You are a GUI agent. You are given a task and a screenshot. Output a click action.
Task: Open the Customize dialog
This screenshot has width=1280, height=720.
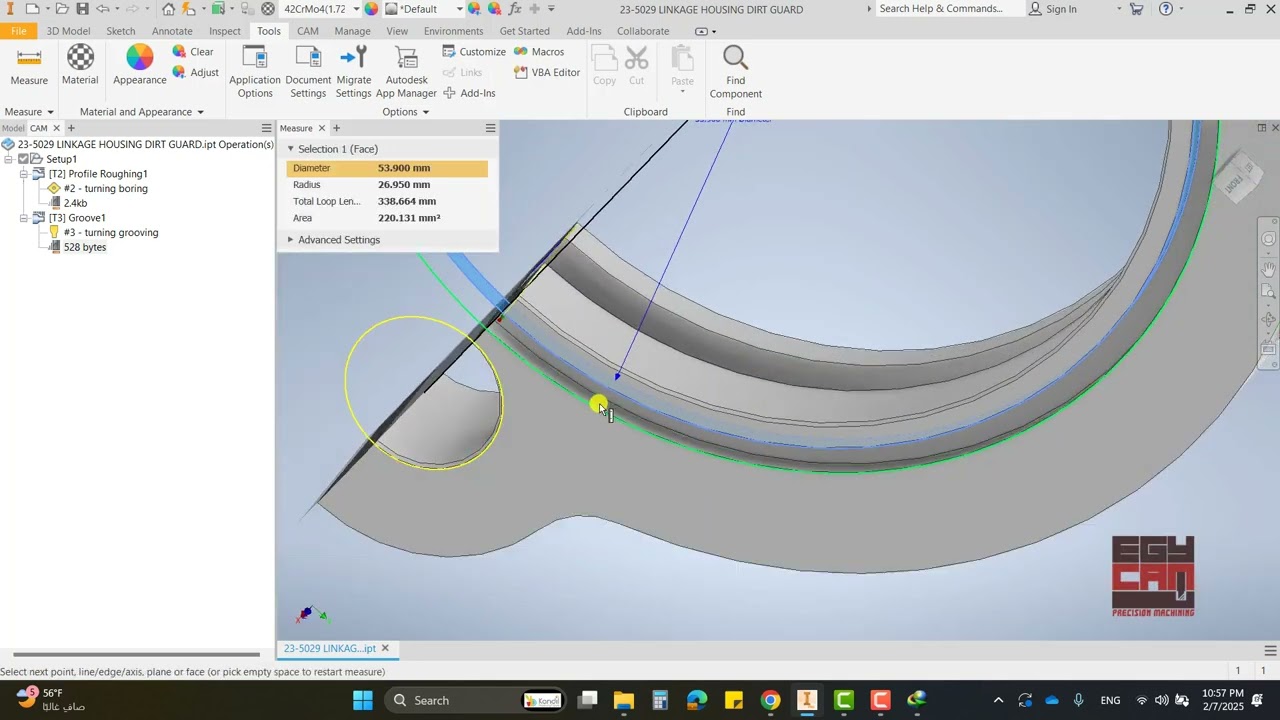click(x=474, y=52)
